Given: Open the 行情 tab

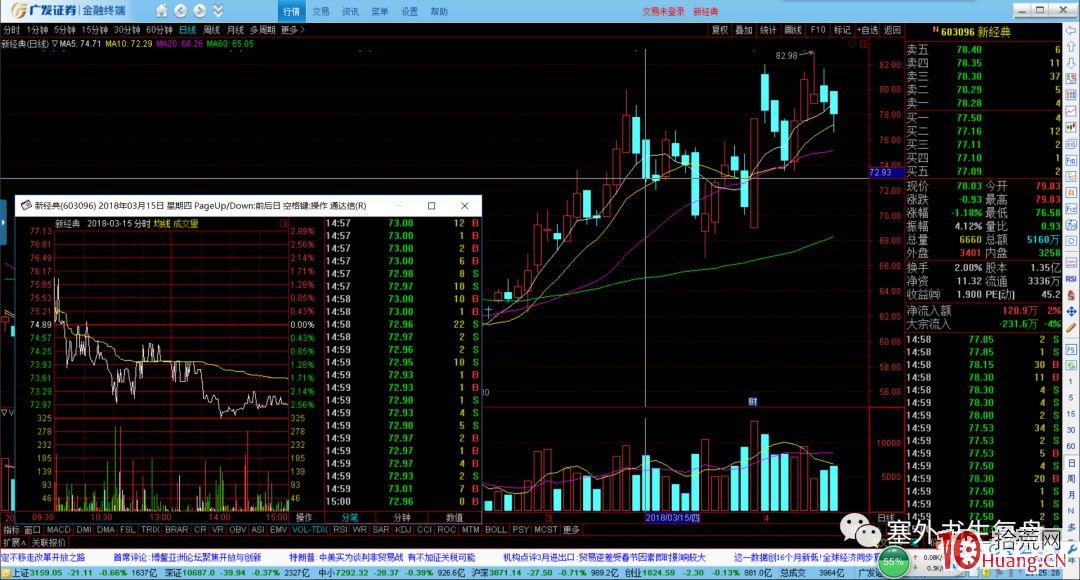Looking at the screenshot, I should click(291, 11).
